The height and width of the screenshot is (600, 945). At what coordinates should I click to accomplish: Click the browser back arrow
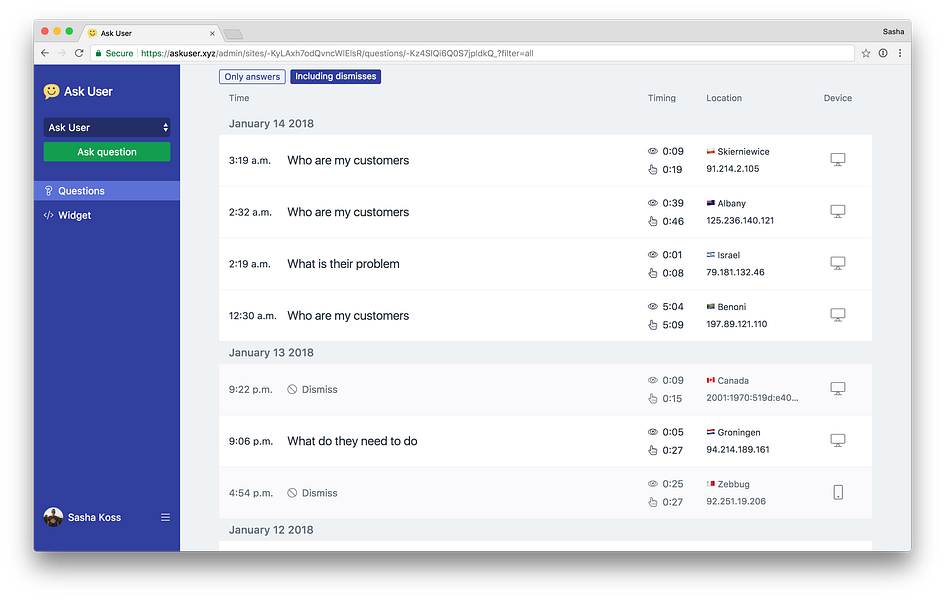[x=45, y=53]
